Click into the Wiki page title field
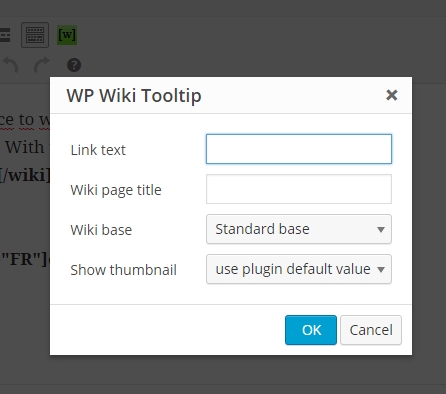Screen dimensions: 446x394 [x=299, y=189]
